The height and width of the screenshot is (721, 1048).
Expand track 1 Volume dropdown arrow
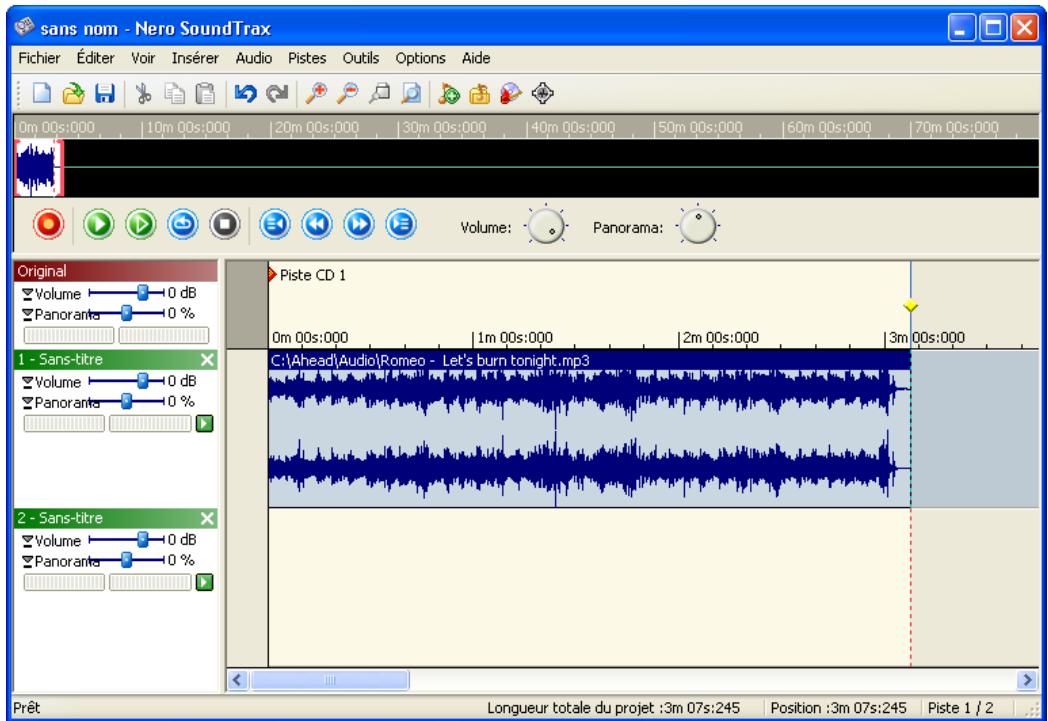pyautogui.click(x=27, y=382)
